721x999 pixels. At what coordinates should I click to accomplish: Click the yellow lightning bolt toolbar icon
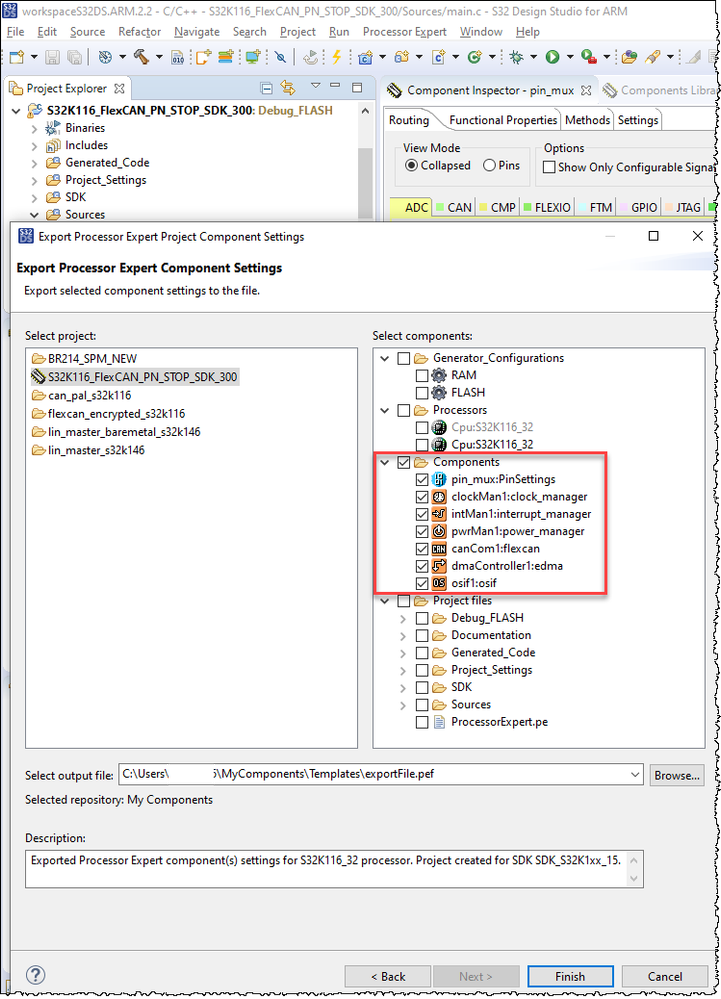[336, 57]
